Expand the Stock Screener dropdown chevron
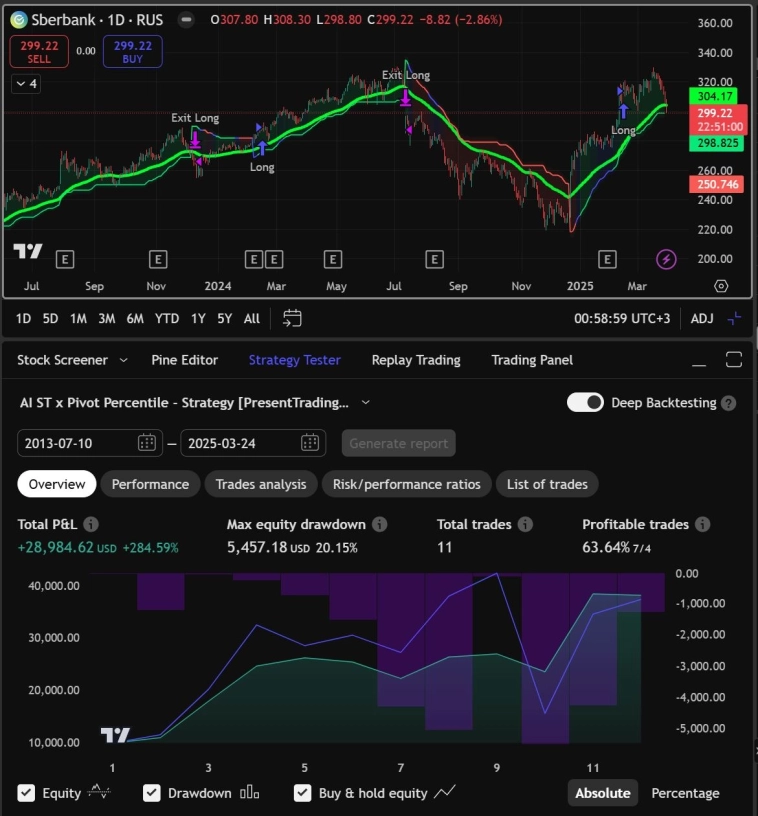The height and width of the screenshot is (816, 758). point(123,360)
